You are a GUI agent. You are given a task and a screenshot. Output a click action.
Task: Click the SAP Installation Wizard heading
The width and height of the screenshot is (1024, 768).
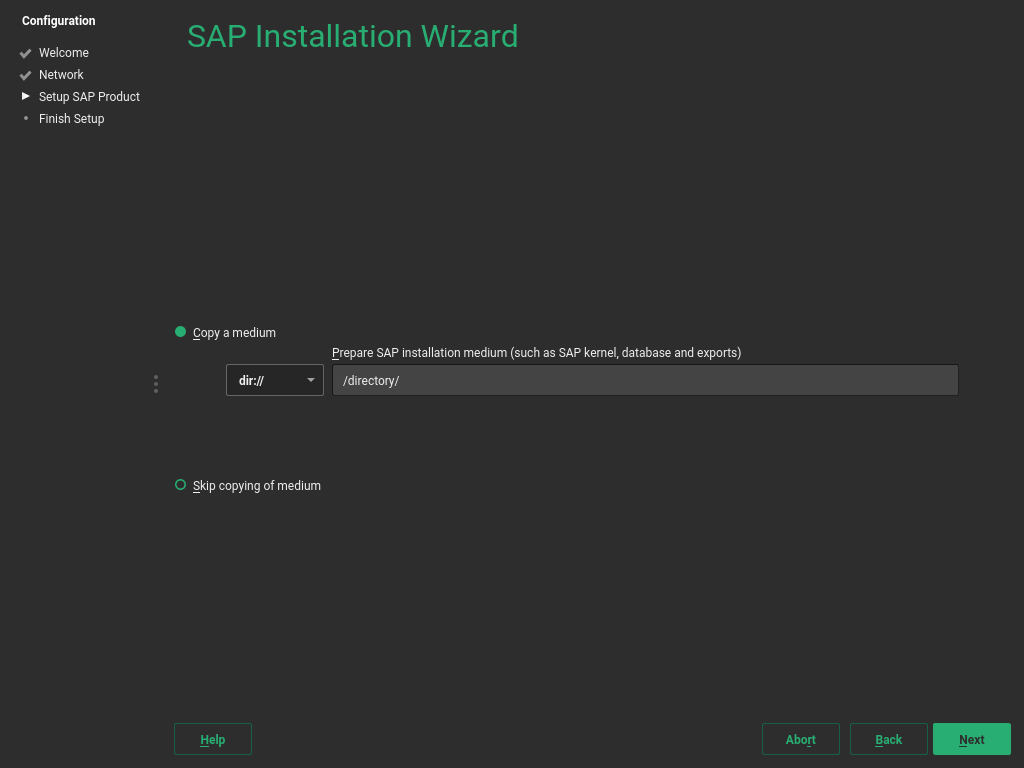(352, 36)
